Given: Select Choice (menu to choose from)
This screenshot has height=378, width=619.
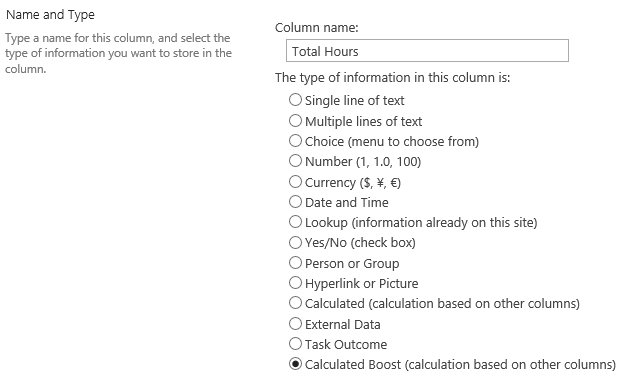Looking at the screenshot, I should click(x=295, y=140).
